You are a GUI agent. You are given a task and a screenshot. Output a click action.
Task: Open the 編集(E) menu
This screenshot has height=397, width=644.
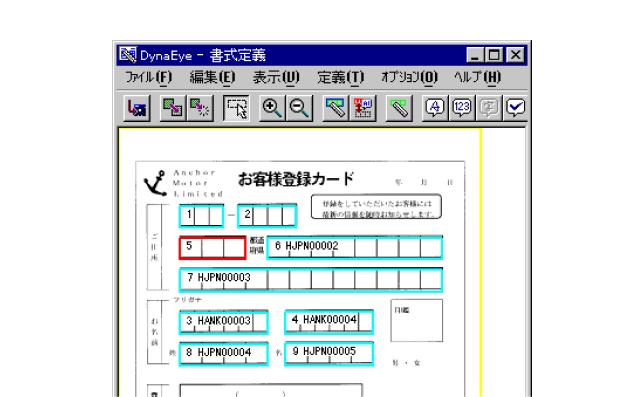[x=212, y=77]
